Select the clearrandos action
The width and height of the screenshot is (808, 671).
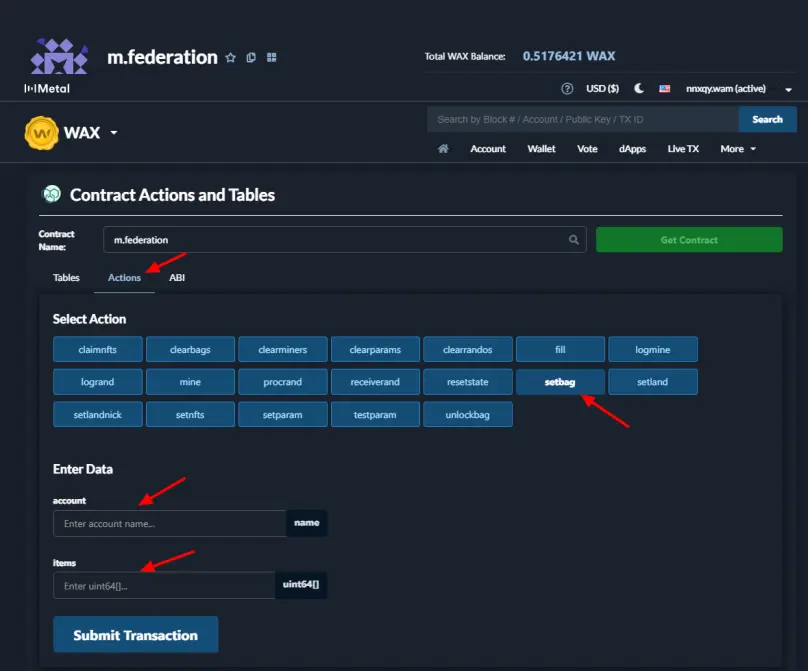[467, 349]
